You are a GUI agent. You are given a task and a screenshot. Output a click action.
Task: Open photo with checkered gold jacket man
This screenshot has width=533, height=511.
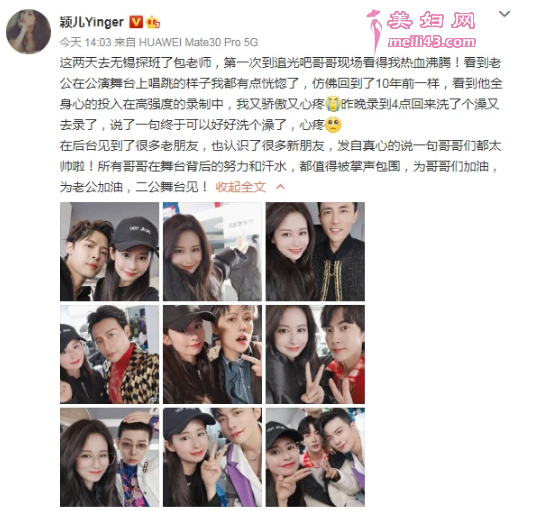click(109, 354)
